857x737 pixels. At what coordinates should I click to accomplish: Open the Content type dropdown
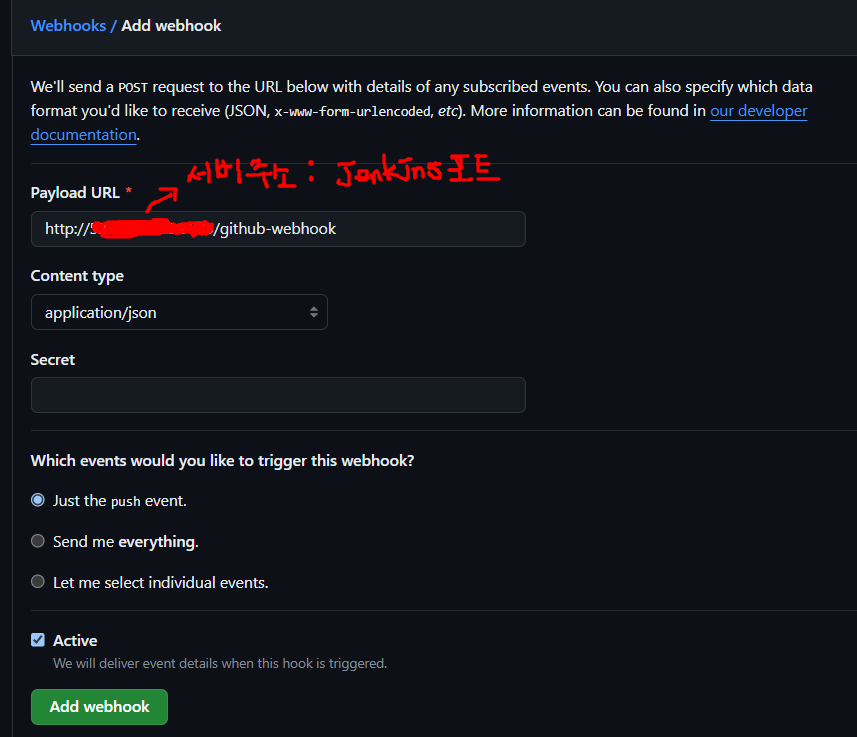point(179,312)
